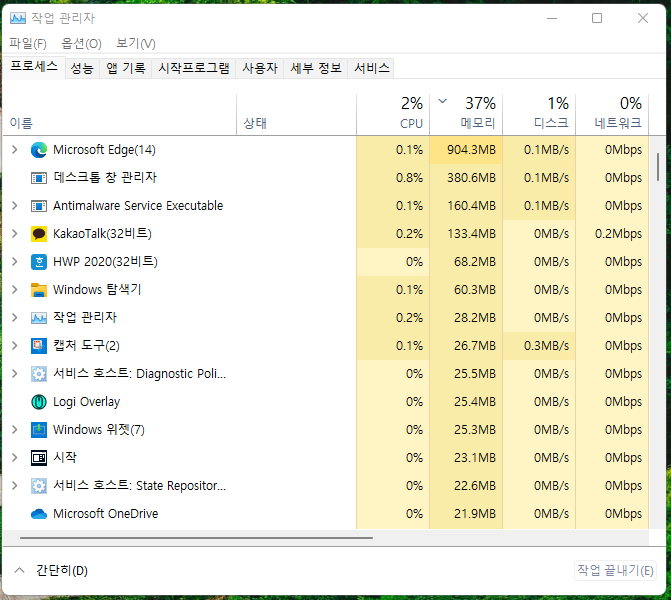The height and width of the screenshot is (600, 671).
Task: Click the 캡처 도구 snipping tool icon
Action: click(39, 345)
